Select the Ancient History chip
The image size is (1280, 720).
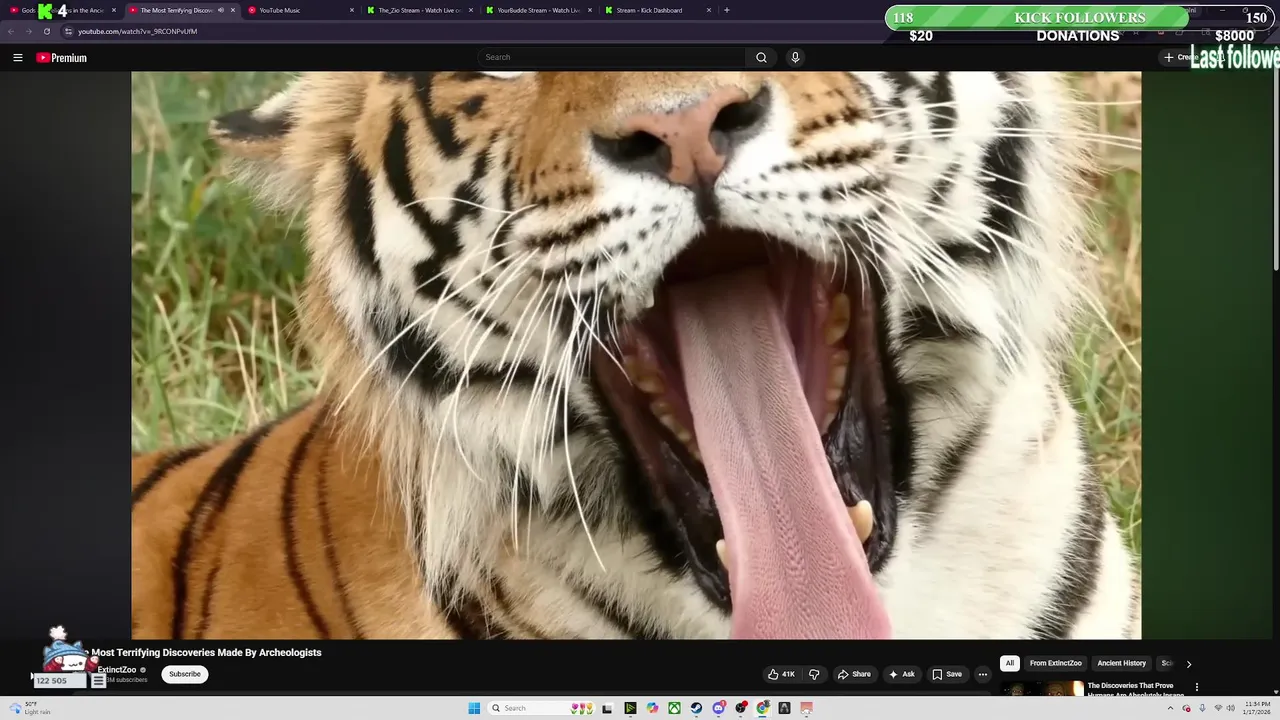[x=1122, y=663]
